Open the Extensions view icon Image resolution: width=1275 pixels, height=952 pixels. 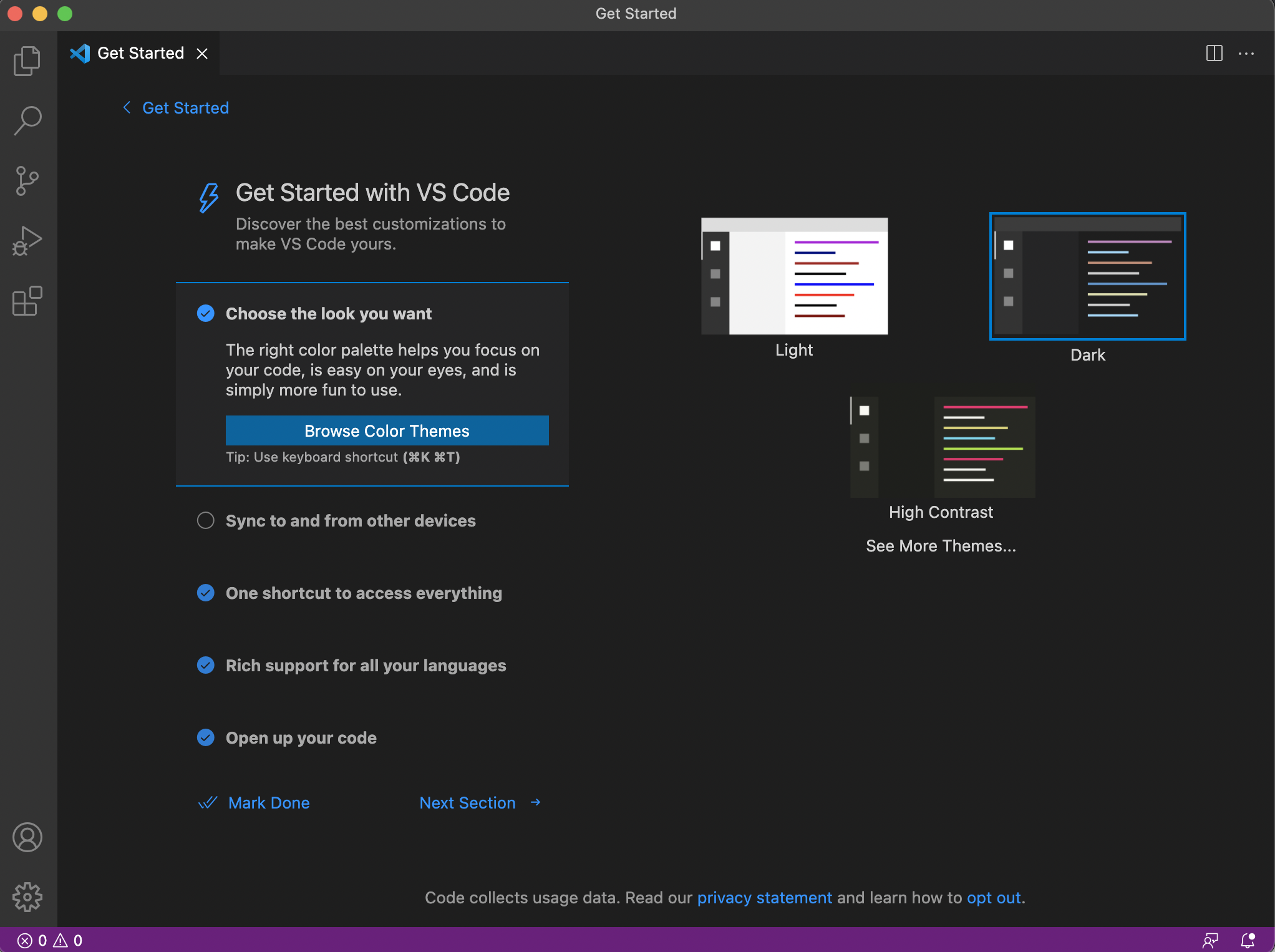[27, 301]
